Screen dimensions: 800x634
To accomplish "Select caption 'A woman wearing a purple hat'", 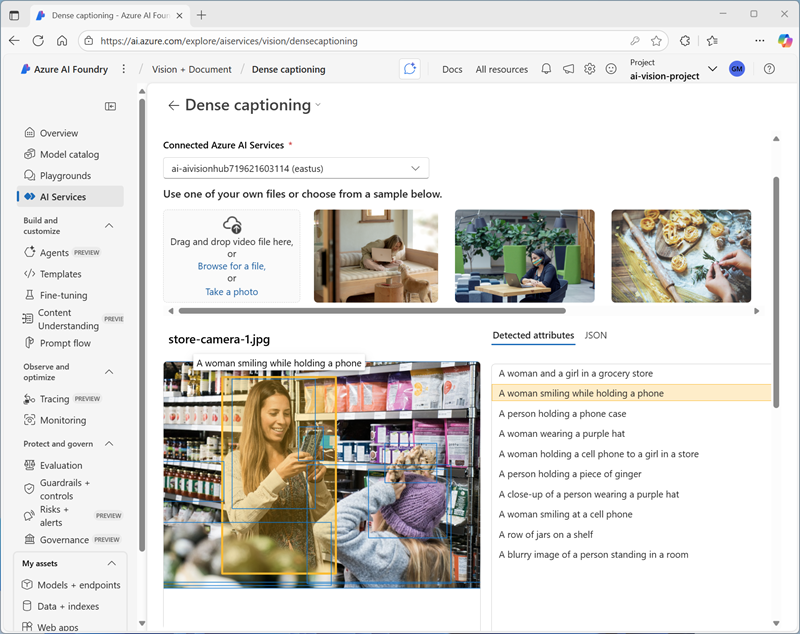I will coord(561,434).
